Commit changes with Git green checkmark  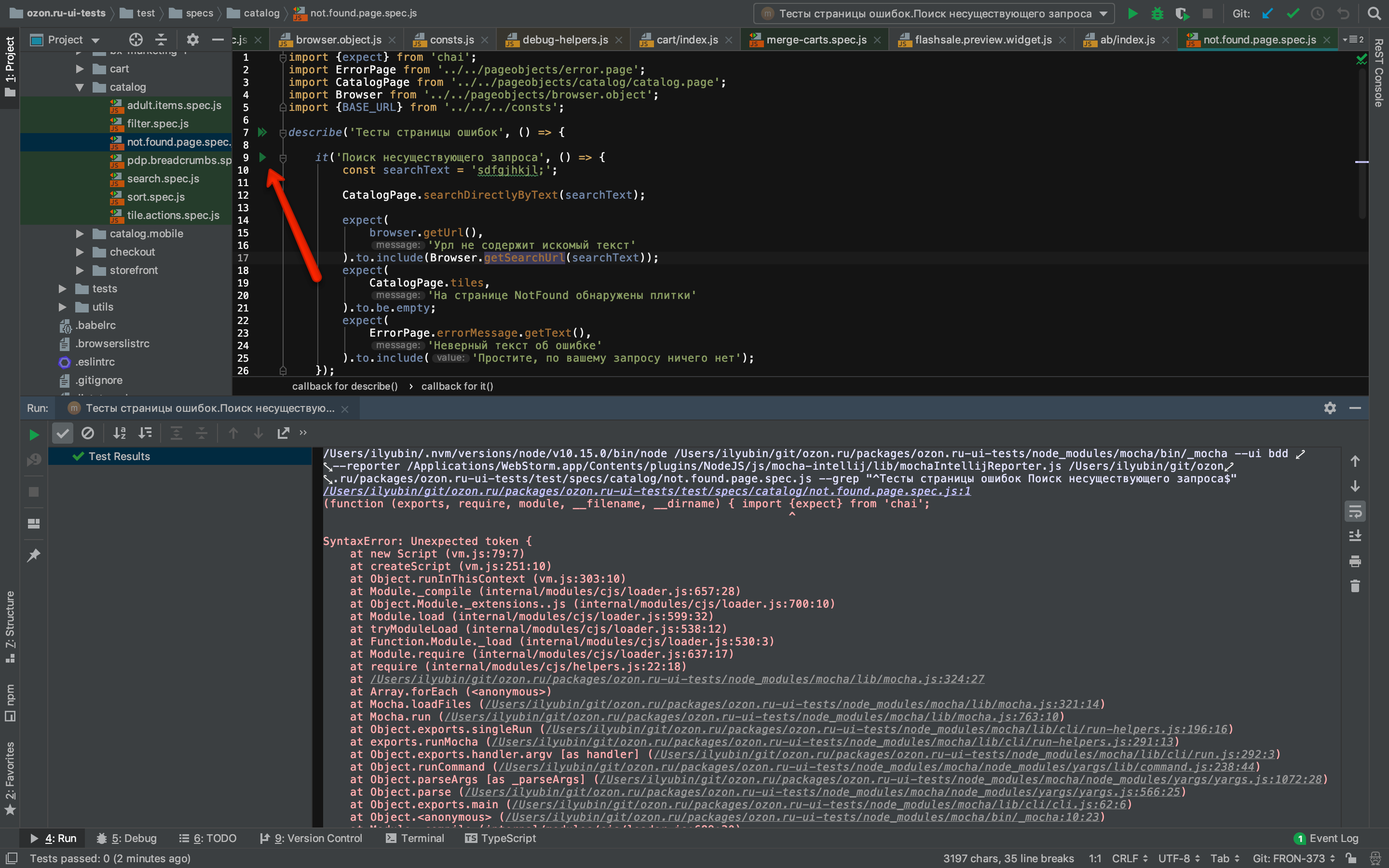pyautogui.click(x=1293, y=13)
